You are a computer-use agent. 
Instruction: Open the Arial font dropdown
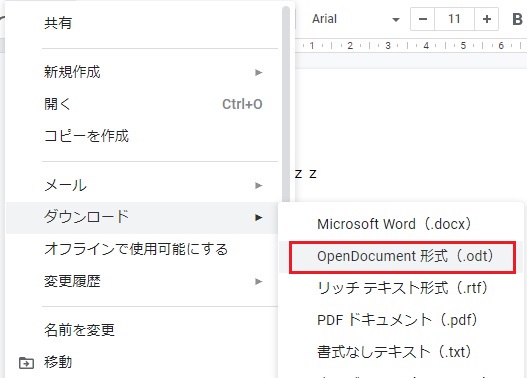355,19
